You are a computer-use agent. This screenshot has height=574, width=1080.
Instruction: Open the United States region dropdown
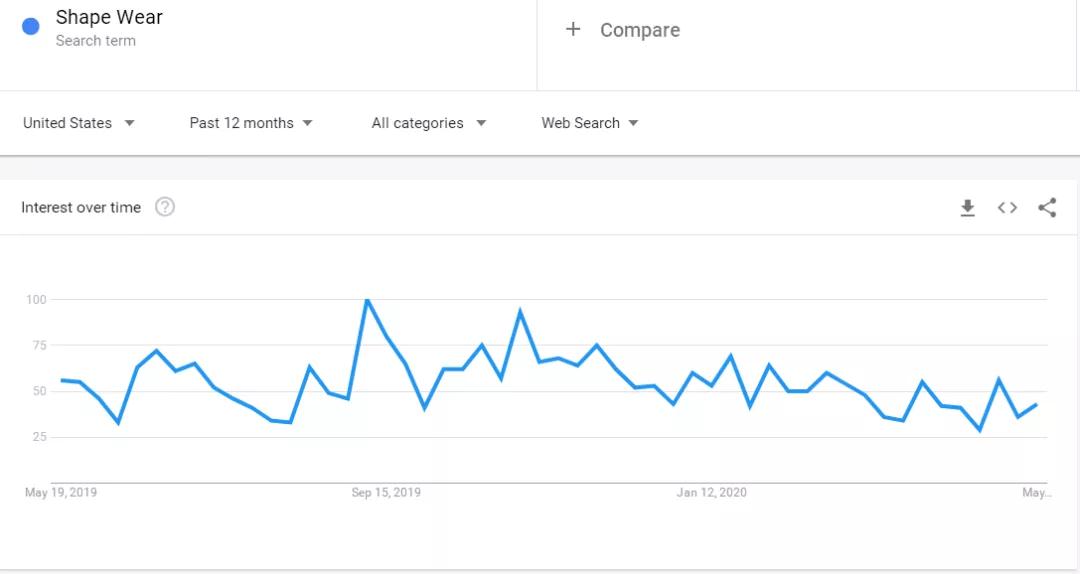coord(79,123)
